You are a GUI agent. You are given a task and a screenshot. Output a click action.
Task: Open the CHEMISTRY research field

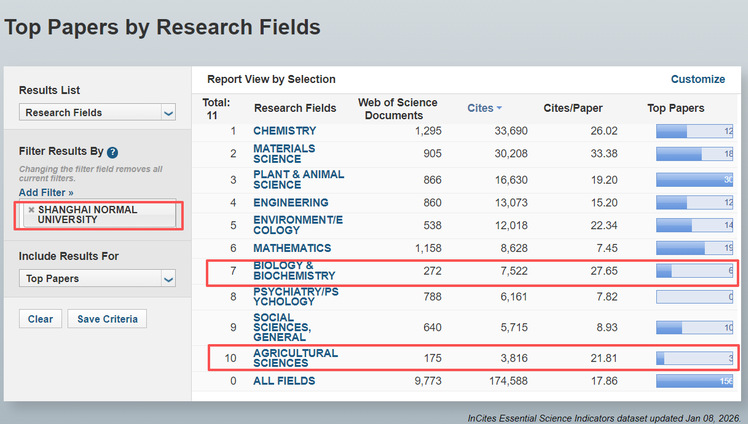coord(284,131)
